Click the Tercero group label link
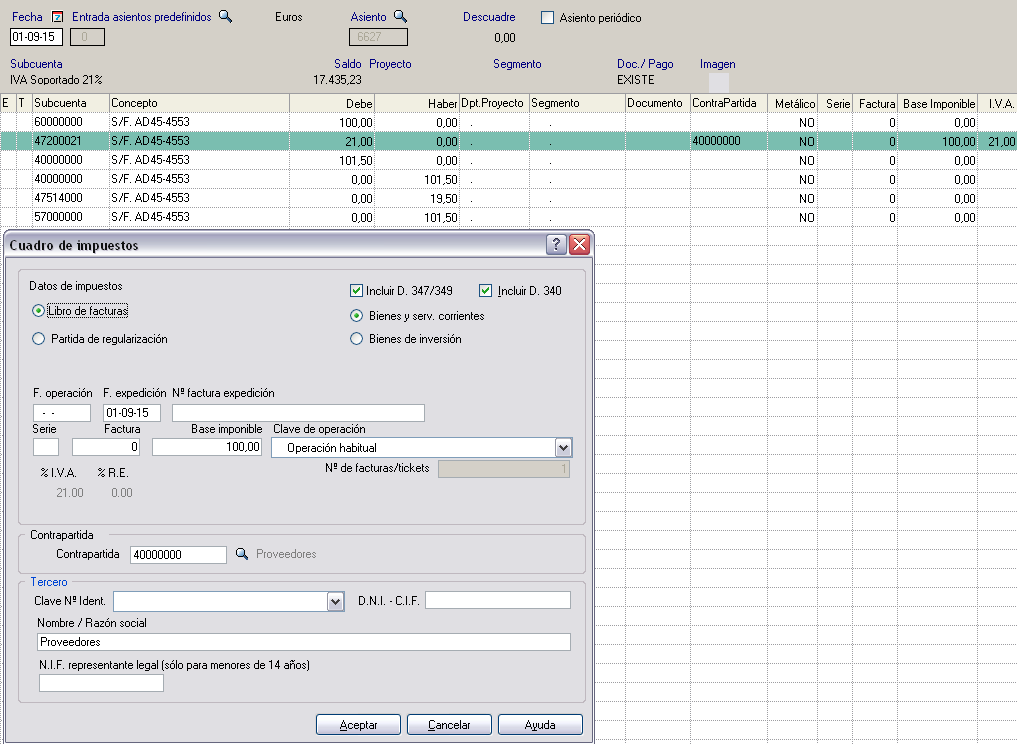 [49, 582]
